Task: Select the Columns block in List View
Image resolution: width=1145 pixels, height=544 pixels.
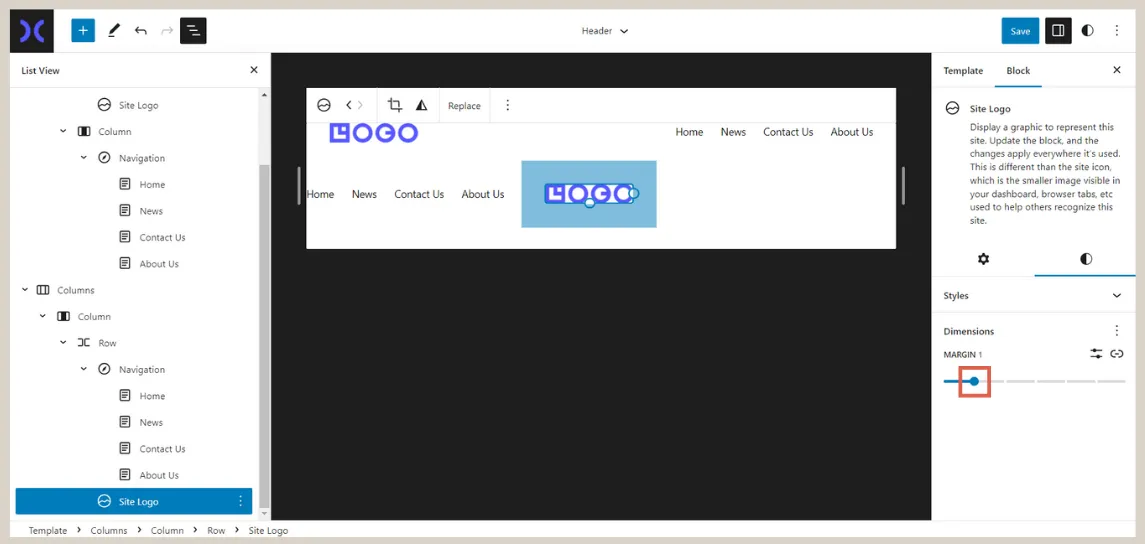Action: [x=76, y=290]
